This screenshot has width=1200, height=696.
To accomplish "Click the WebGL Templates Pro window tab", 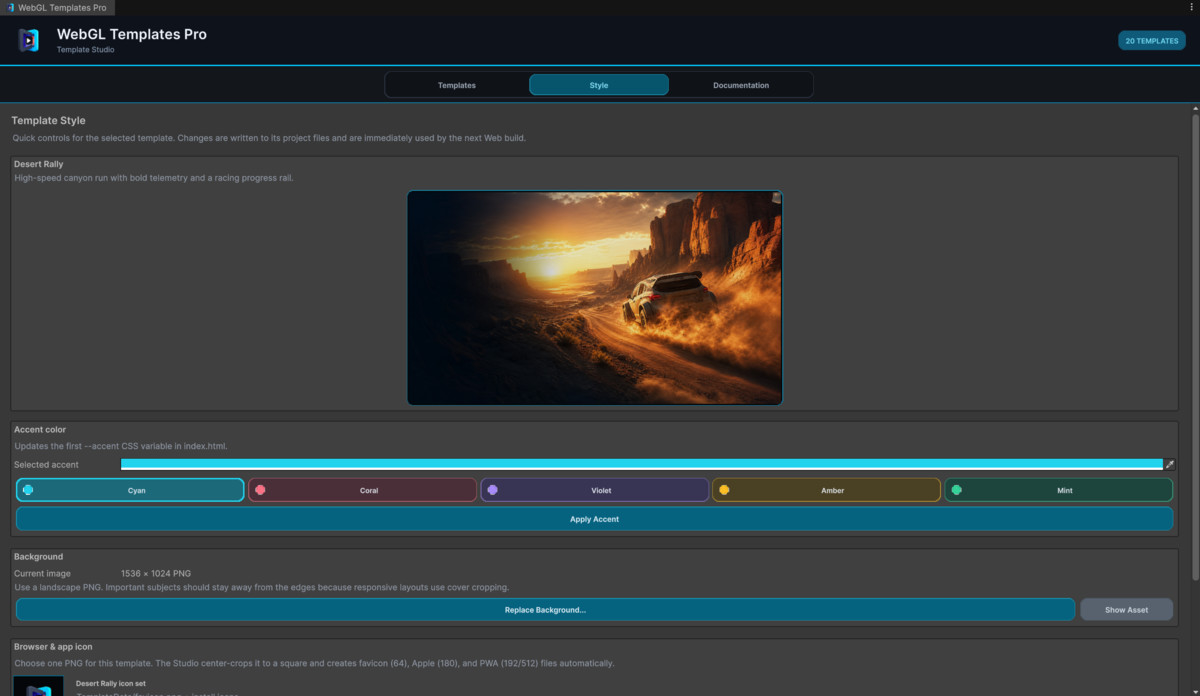I will pos(57,7).
